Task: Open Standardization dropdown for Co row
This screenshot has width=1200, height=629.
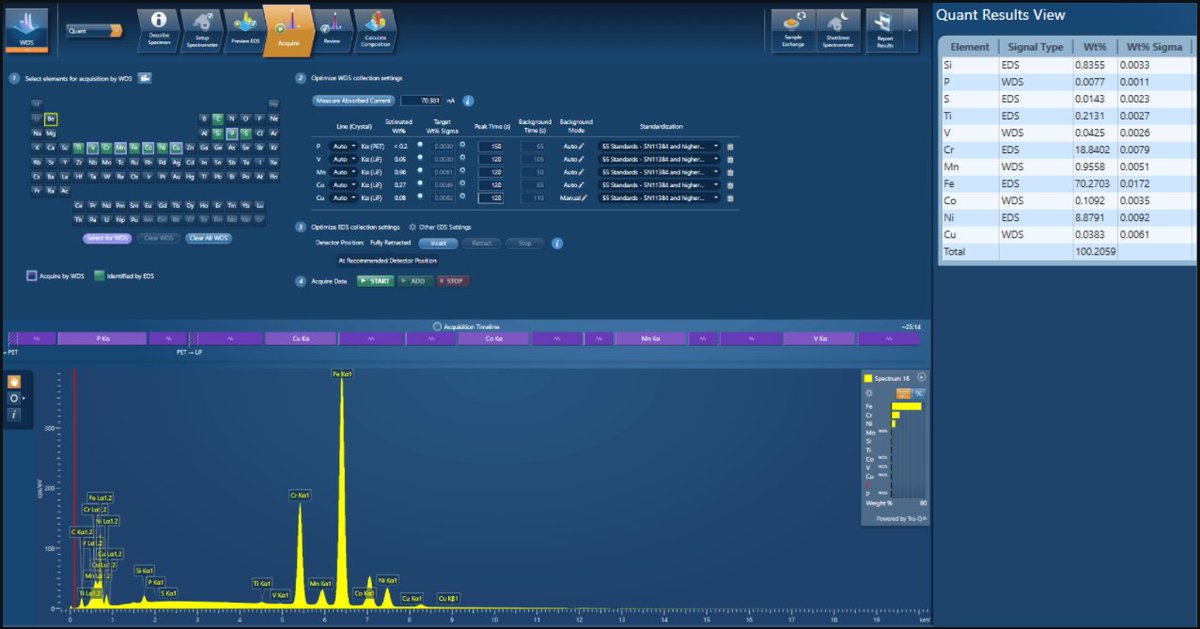Action: tap(659, 185)
